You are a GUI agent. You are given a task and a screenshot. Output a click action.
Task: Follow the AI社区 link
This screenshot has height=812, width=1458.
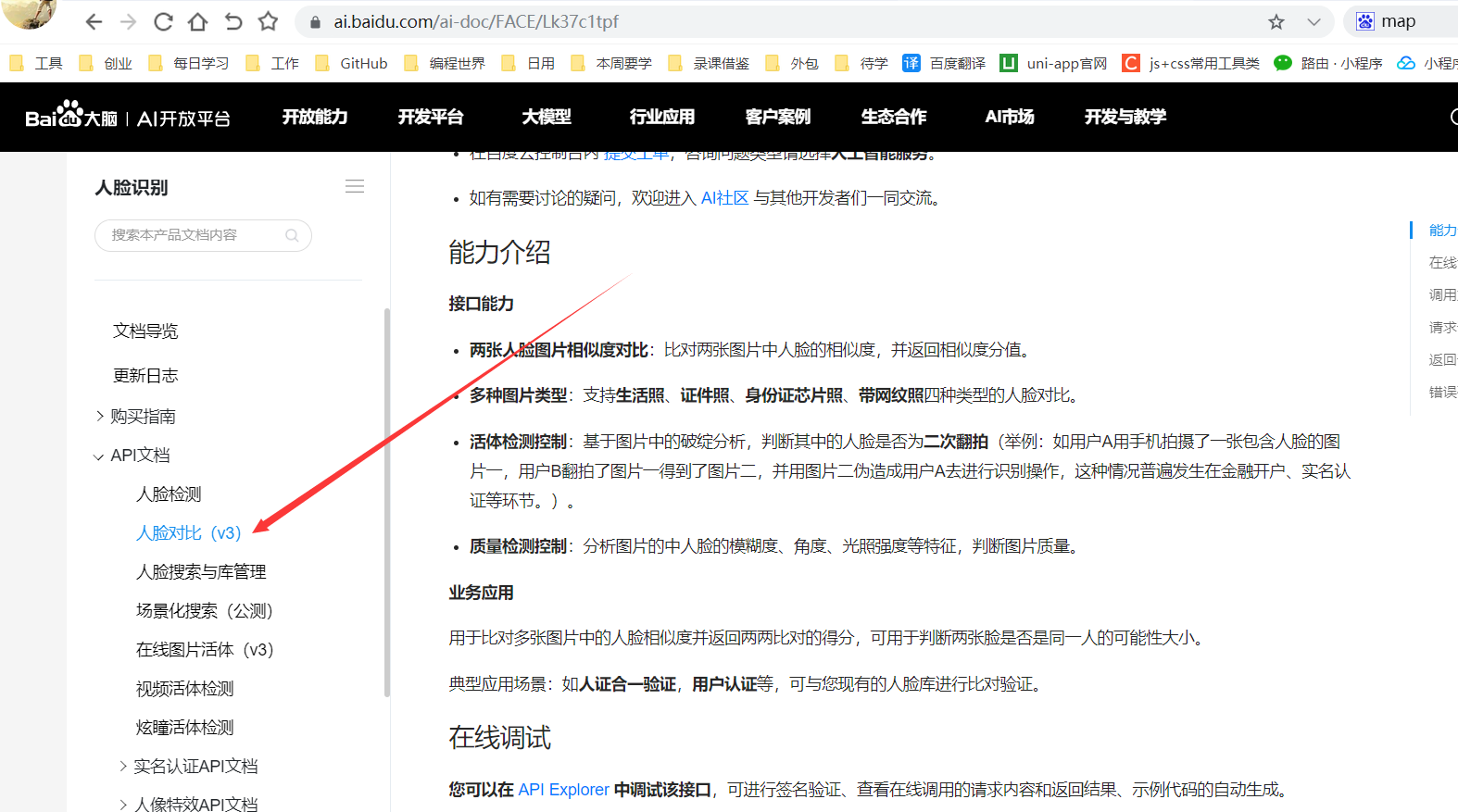click(724, 198)
